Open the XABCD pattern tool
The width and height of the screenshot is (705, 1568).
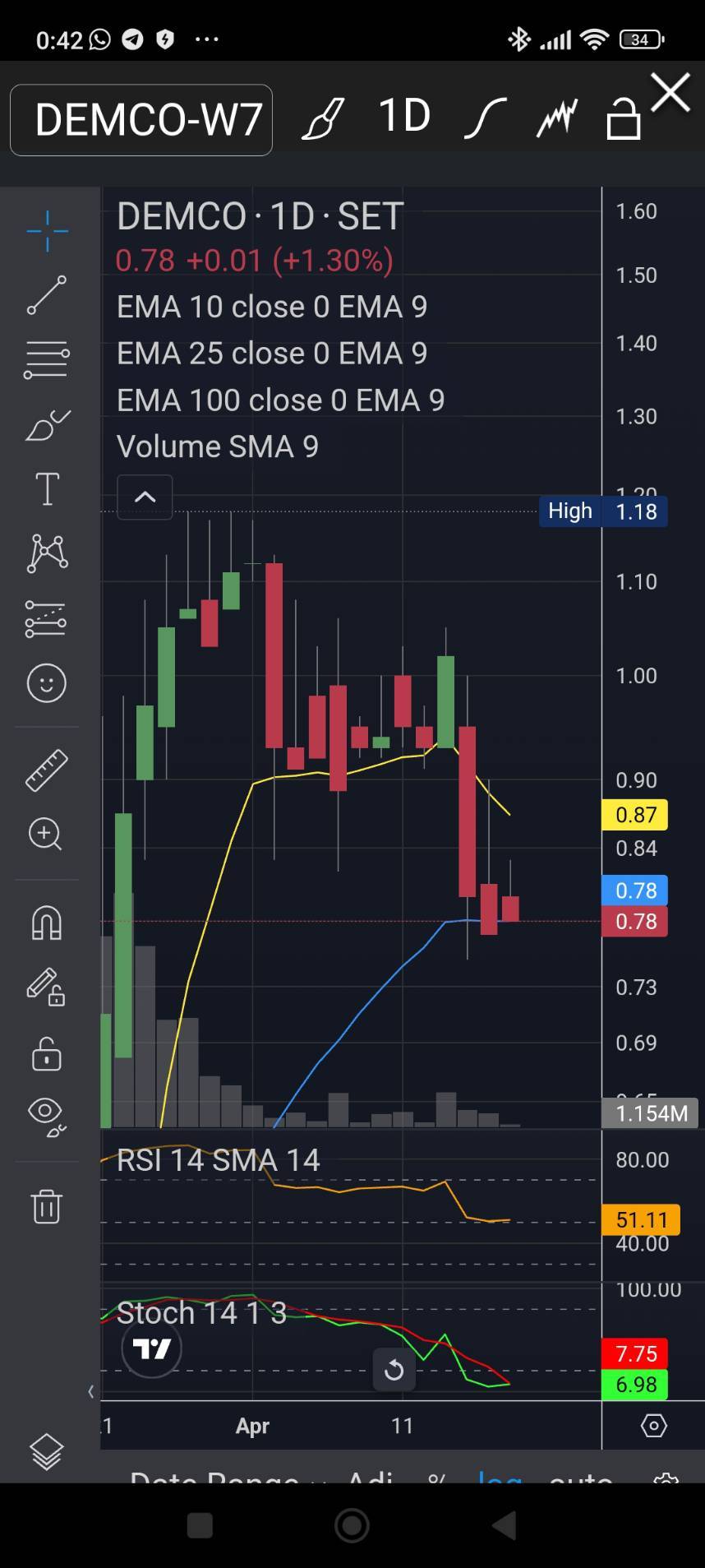tap(47, 553)
